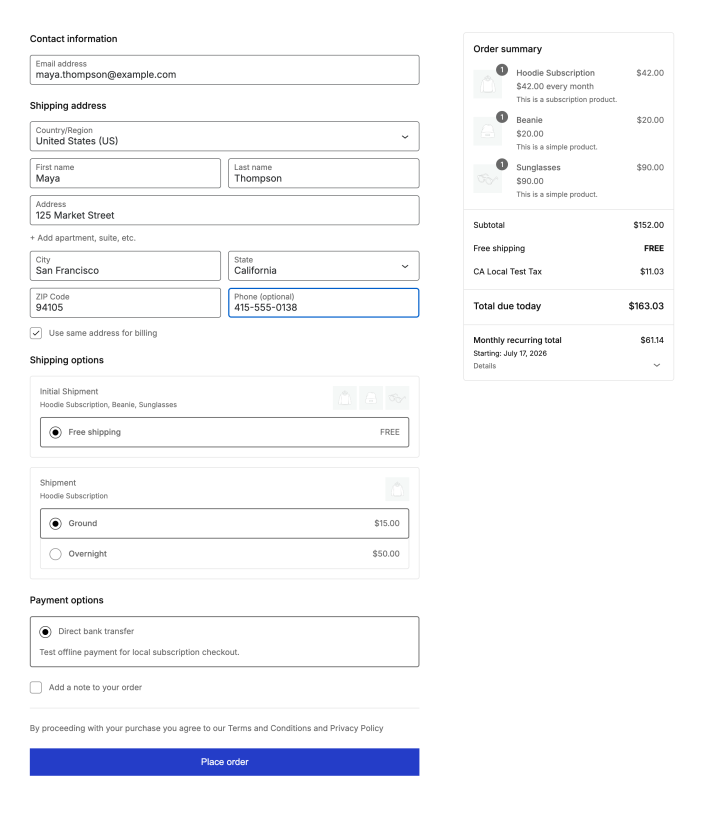Click the quantity badge on Hoodie Subscription
This screenshot has width=704, height=825.
[502, 69]
